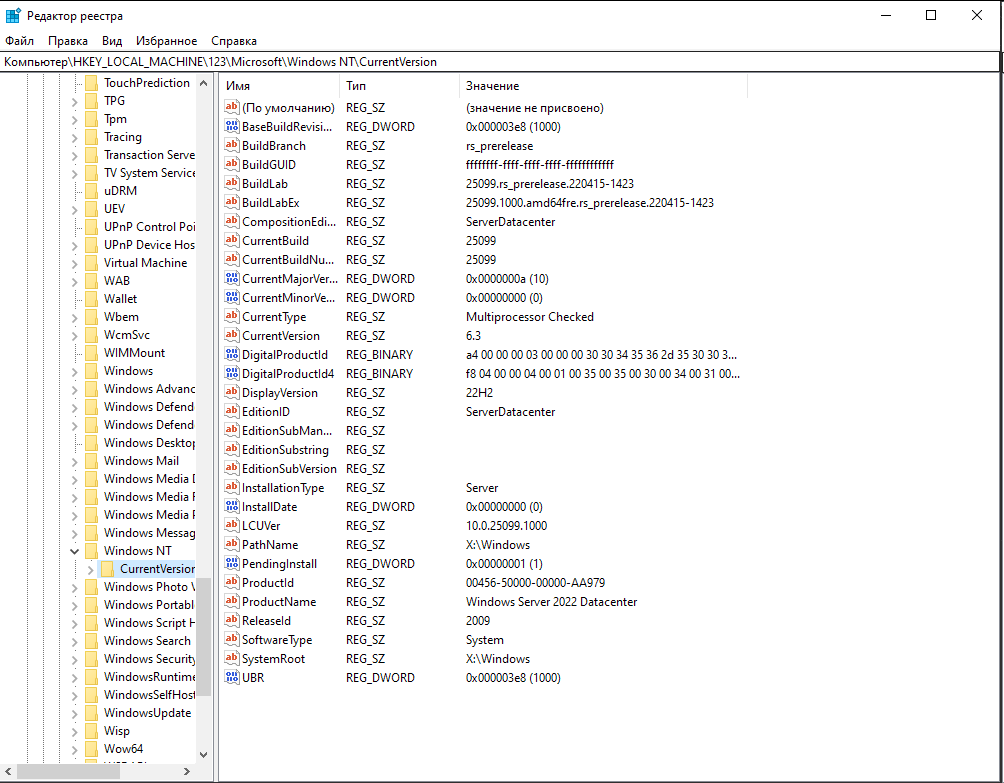Screen dimensions: 1004x783
Task: Click the binary icon beside DigitalProductId
Action: [x=230, y=354]
